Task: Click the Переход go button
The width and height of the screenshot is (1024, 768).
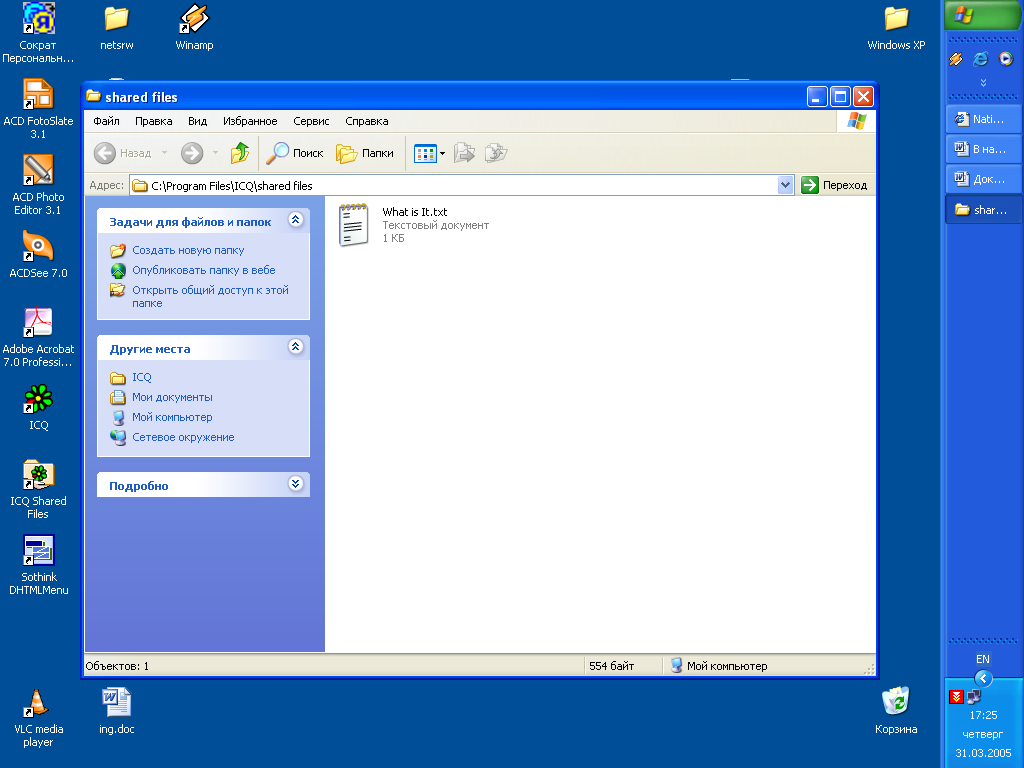Action: click(834, 185)
